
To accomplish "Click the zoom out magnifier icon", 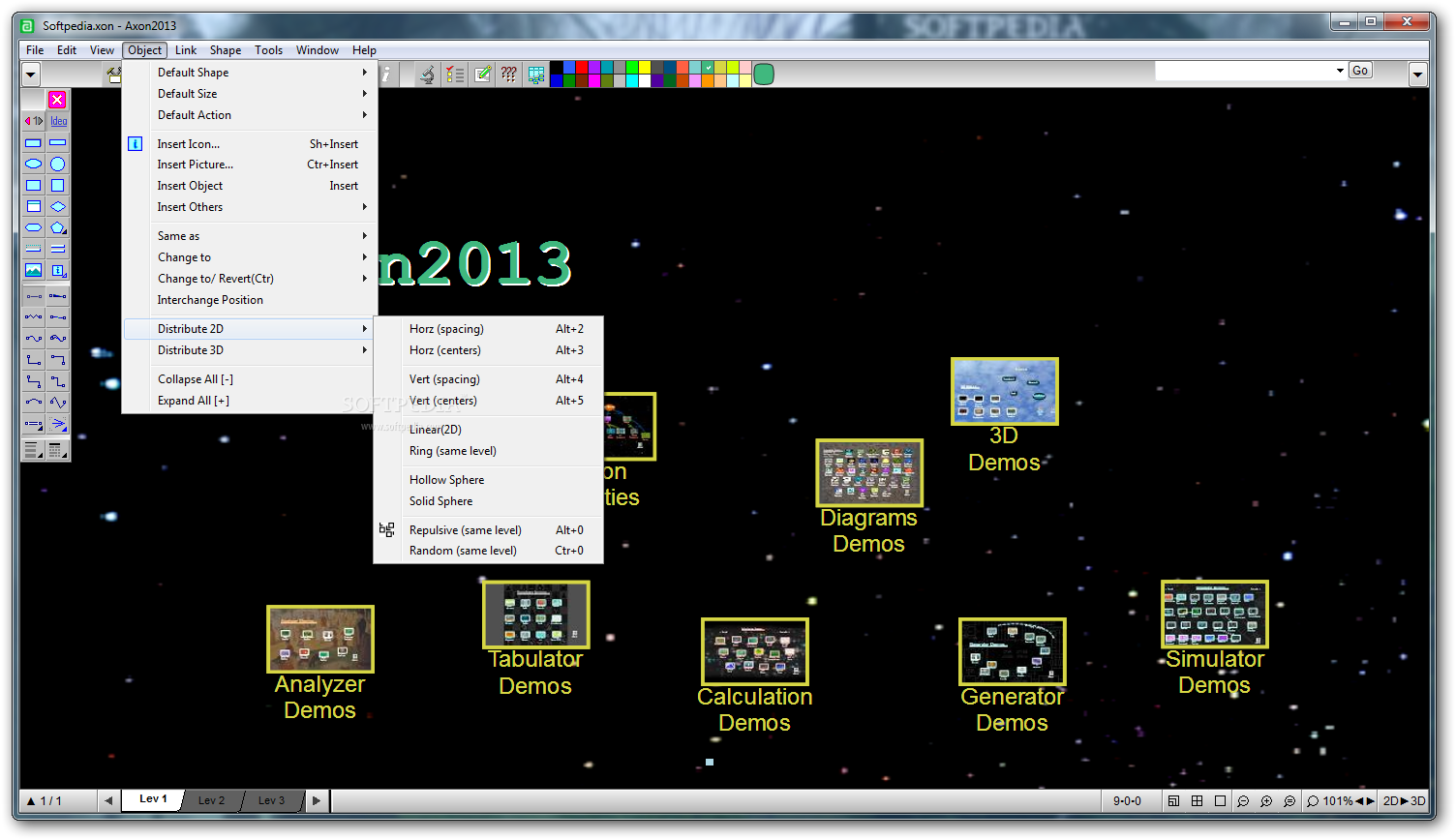I will point(1243,801).
